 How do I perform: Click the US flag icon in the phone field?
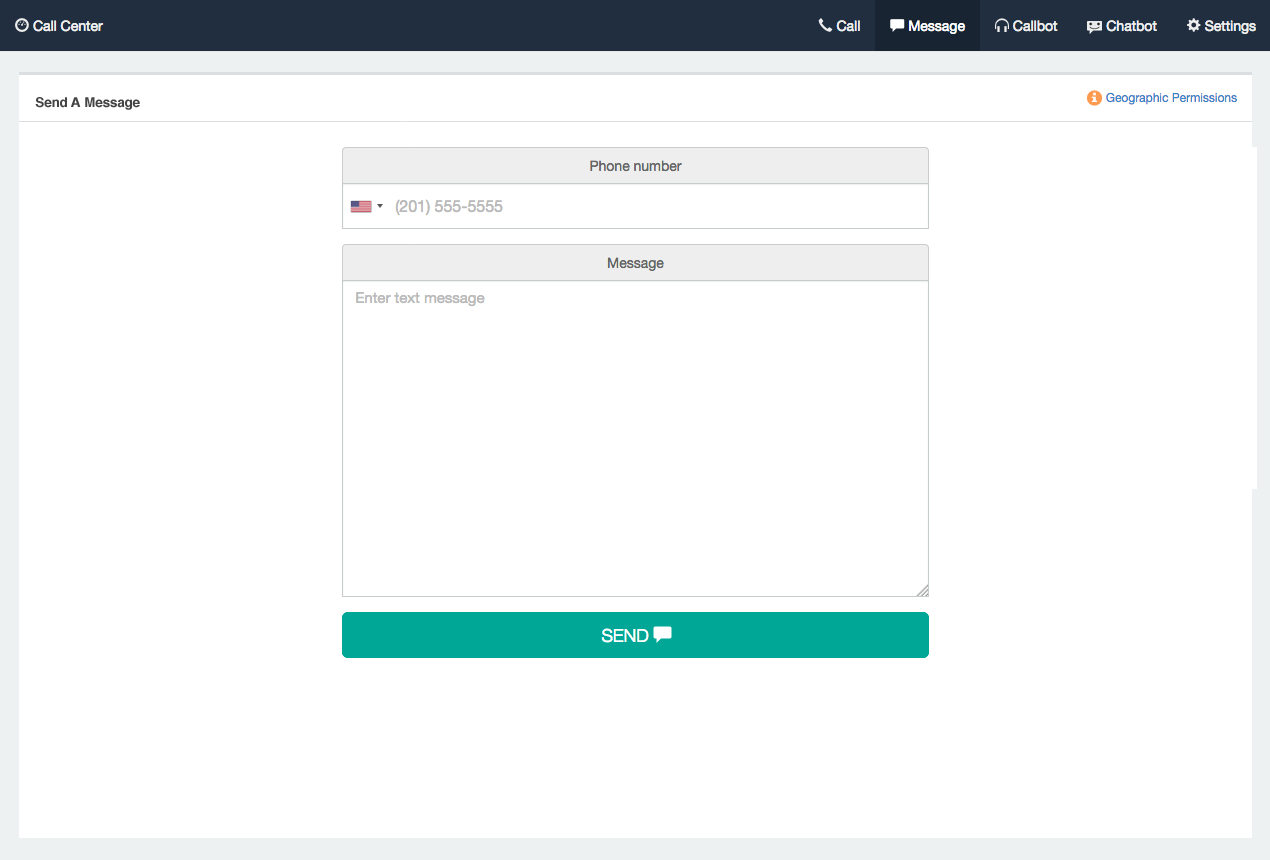click(360, 206)
